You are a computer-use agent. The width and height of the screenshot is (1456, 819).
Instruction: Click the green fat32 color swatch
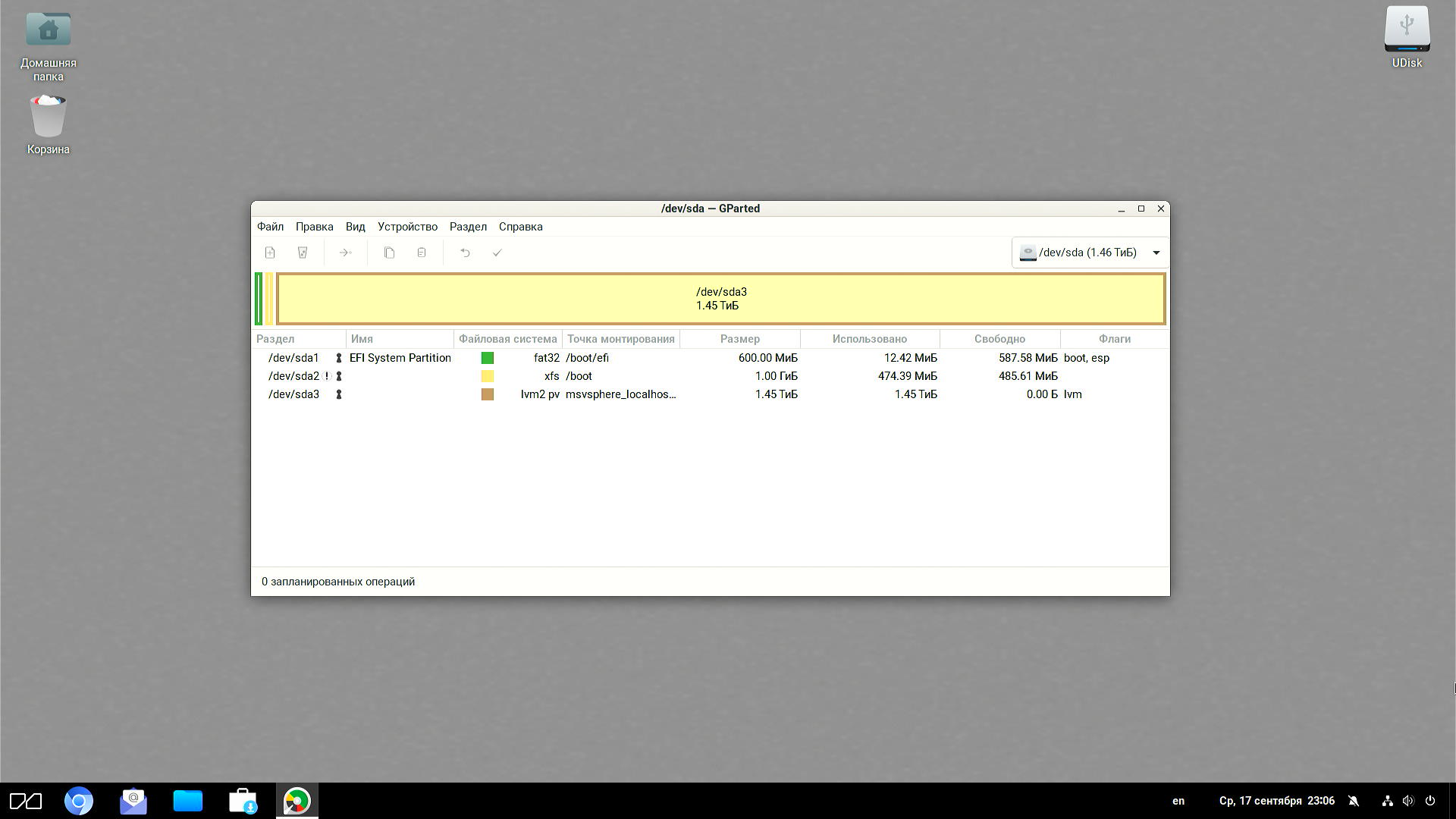click(488, 358)
